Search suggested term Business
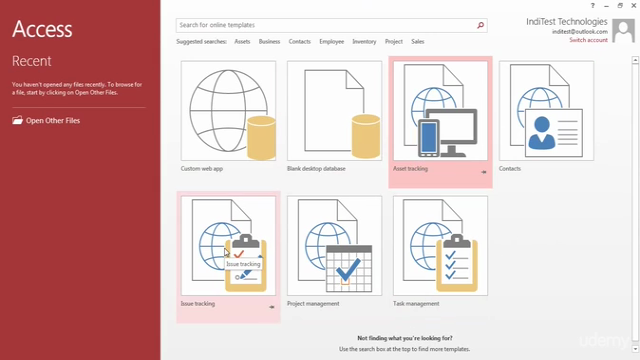 point(269,42)
